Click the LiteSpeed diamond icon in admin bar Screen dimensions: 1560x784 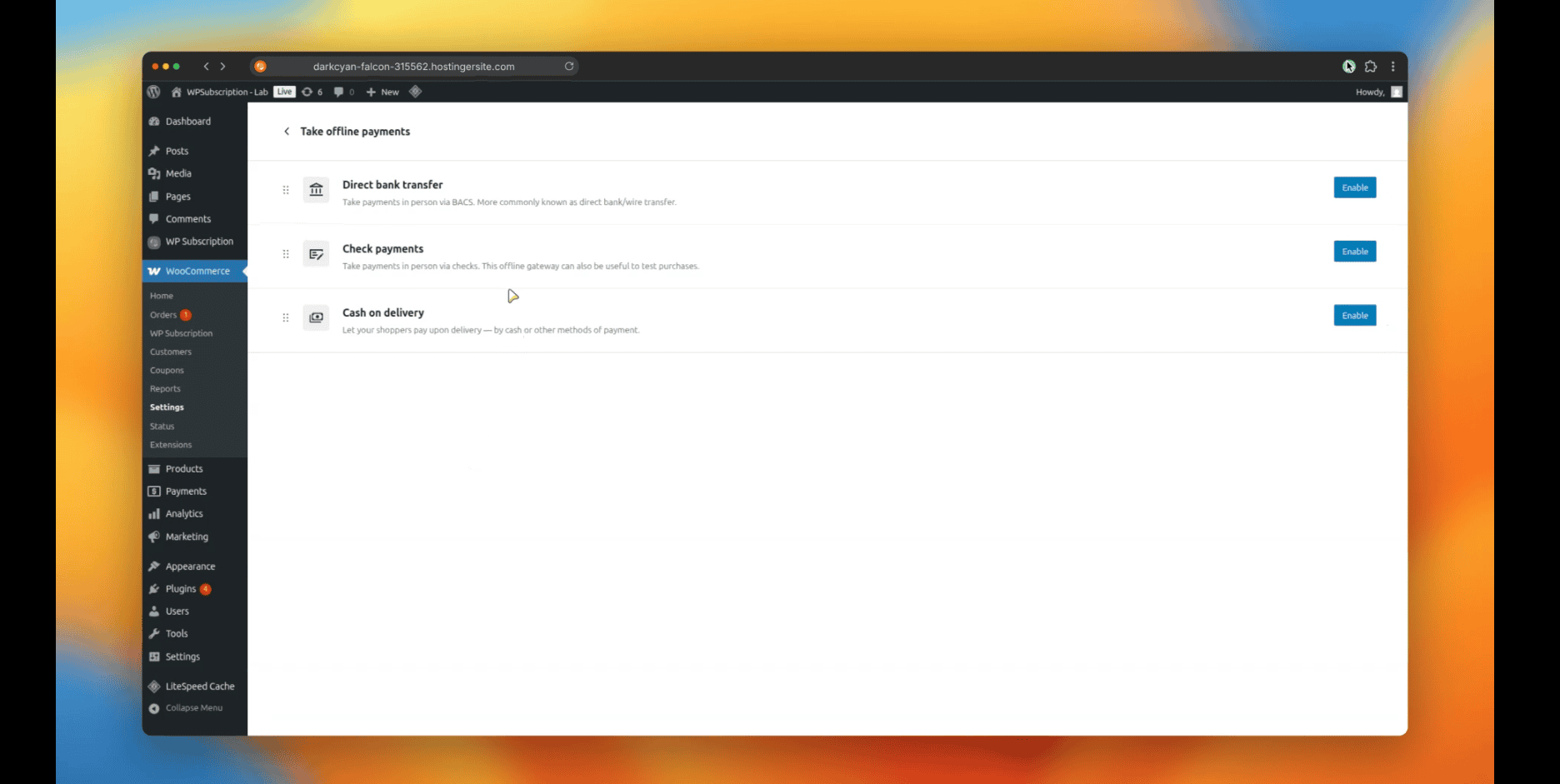pyautogui.click(x=415, y=92)
